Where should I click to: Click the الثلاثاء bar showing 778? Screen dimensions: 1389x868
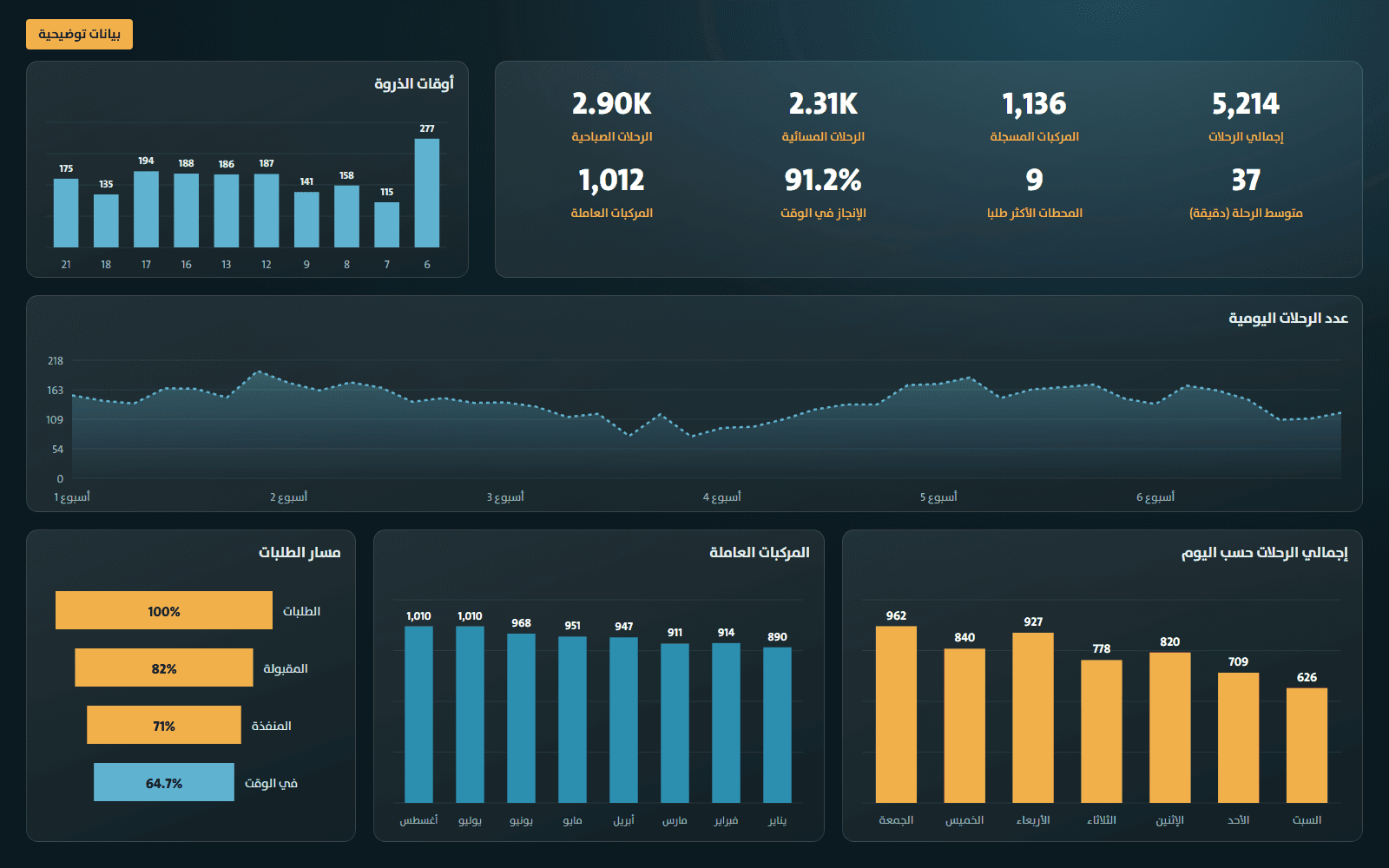click(x=1102, y=732)
